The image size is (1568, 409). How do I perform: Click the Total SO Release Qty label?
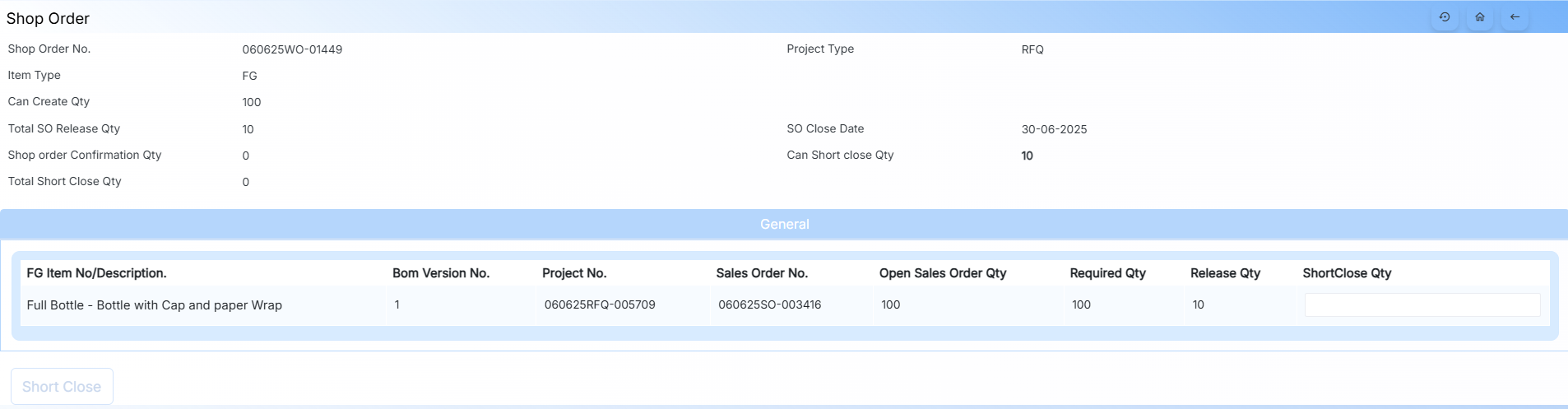[63, 128]
